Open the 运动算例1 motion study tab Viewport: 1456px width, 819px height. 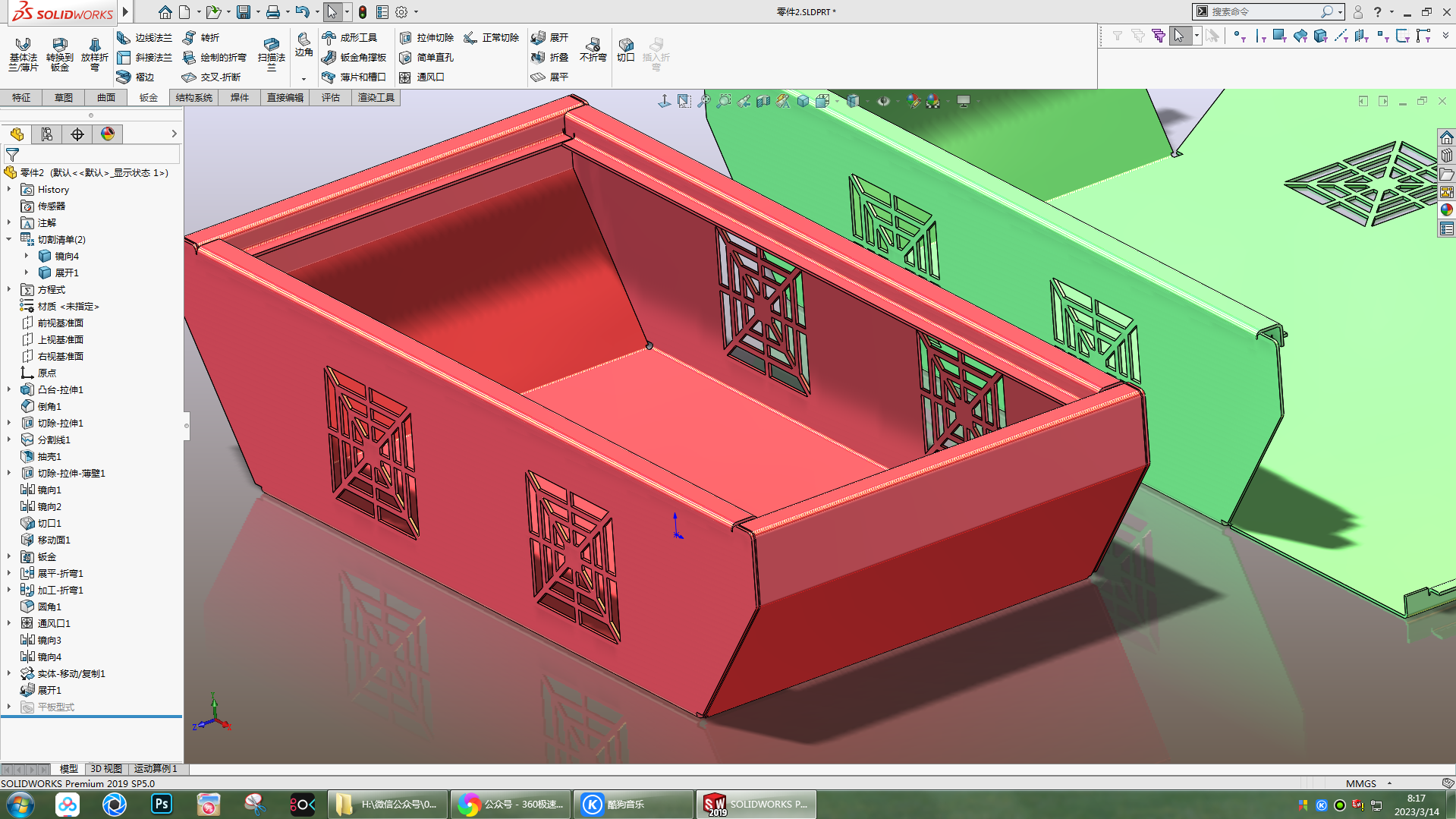(x=156, y=769)
